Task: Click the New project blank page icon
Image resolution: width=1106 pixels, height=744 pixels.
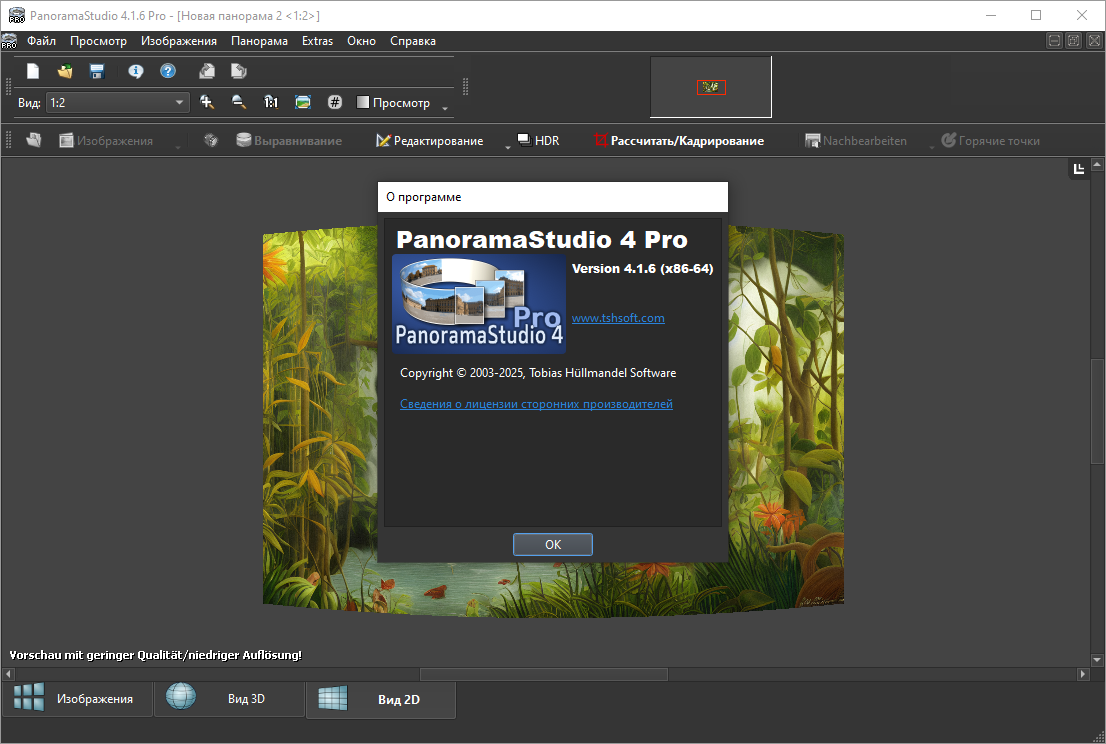Action: pyautogui.click(x=33, y=71)
